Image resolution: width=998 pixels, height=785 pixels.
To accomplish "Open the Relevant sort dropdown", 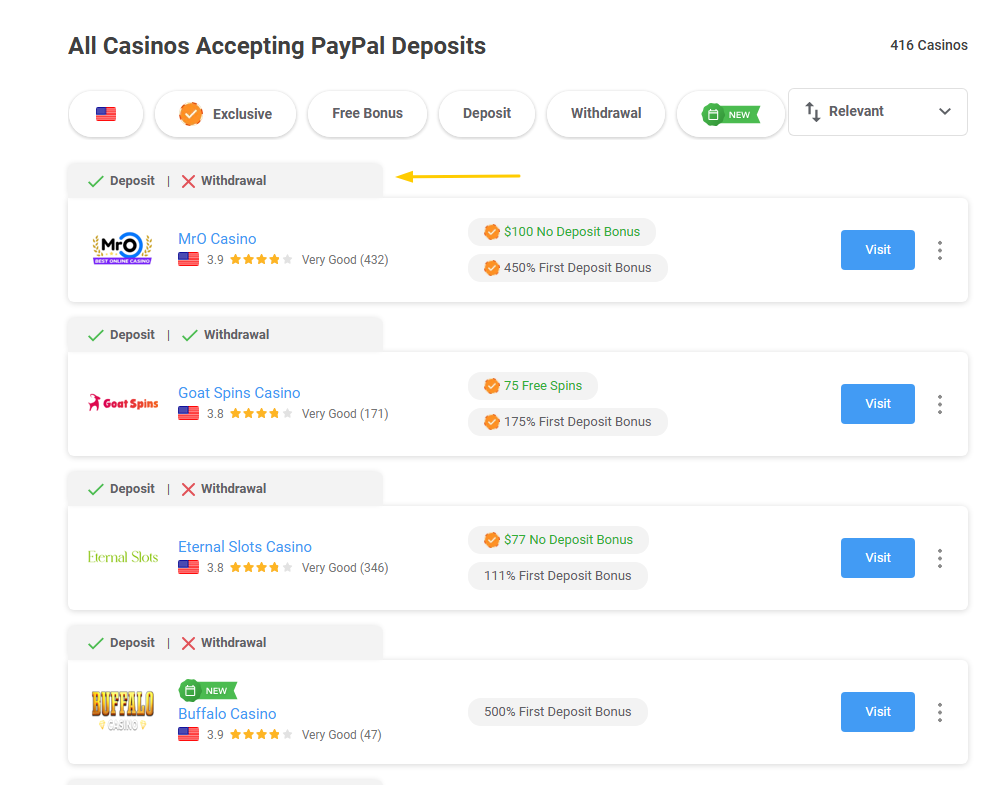I will click(877, 111).
